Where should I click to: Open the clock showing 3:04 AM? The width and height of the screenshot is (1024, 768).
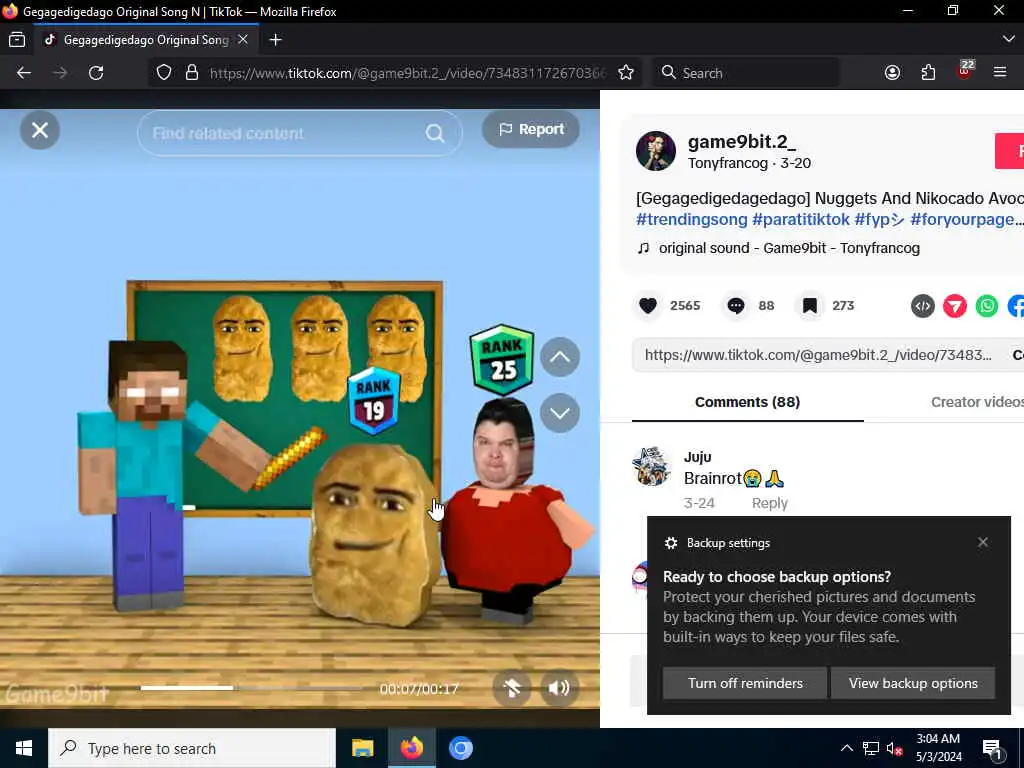[x=938, y=748]
